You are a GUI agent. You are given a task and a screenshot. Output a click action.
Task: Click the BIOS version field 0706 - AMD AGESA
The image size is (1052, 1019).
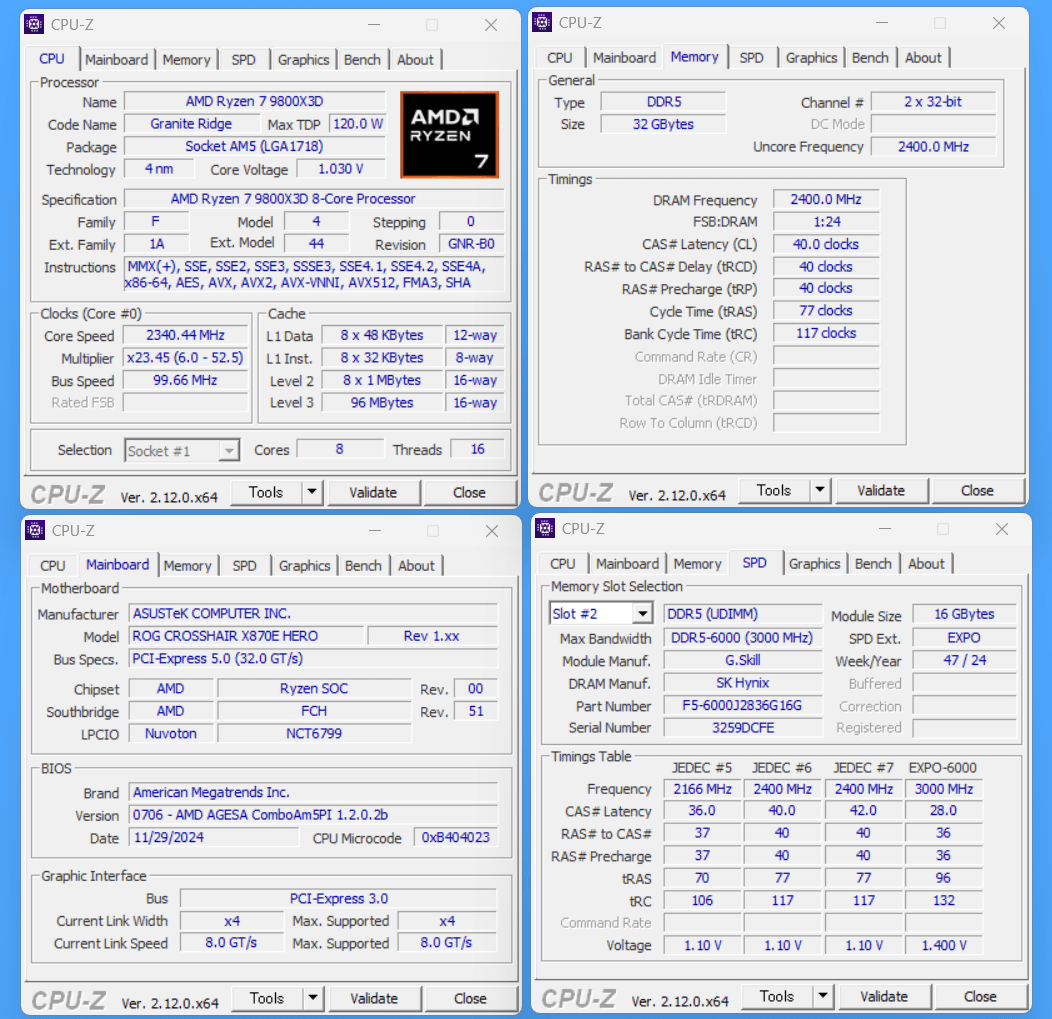(x=313, y=814)
